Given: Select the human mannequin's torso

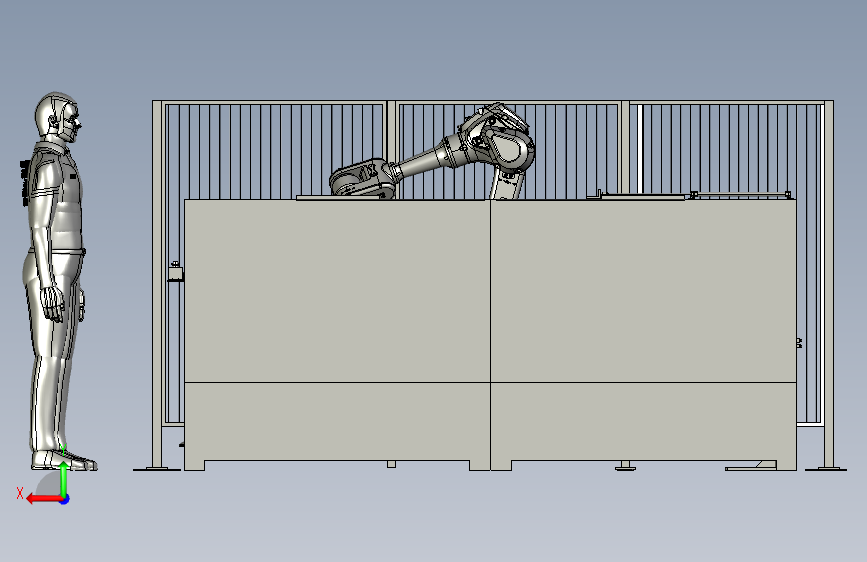Looking at the screenshot, I should click(55, 194).
